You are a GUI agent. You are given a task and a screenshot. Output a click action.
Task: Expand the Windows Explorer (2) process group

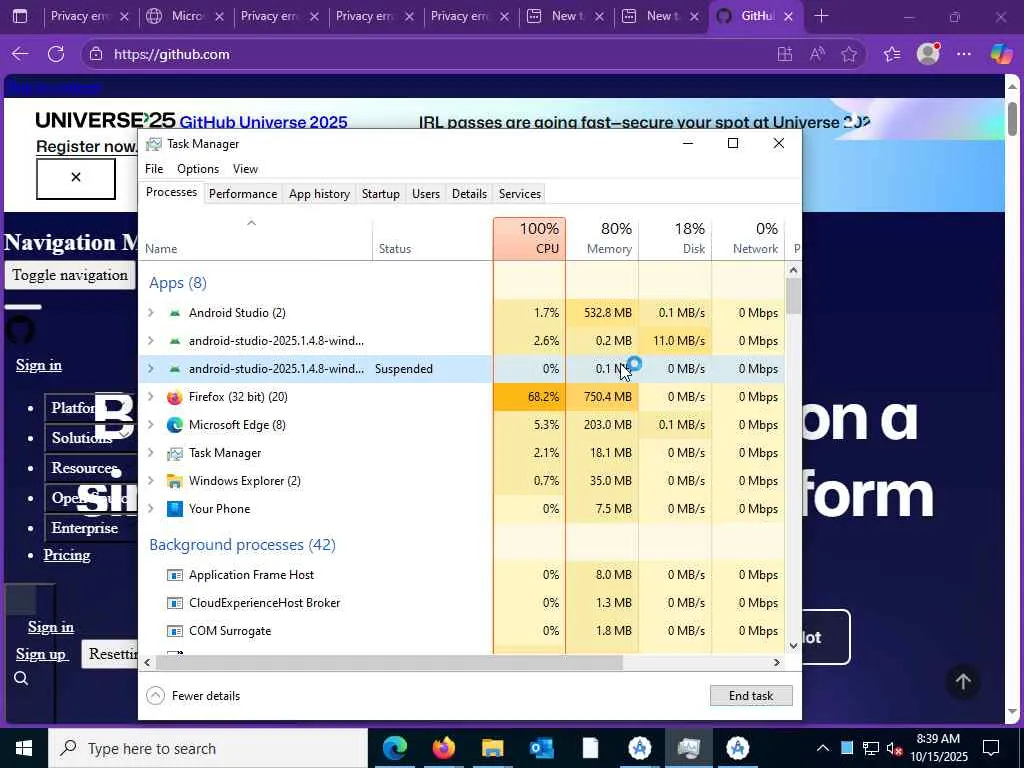tap(151, 481)
